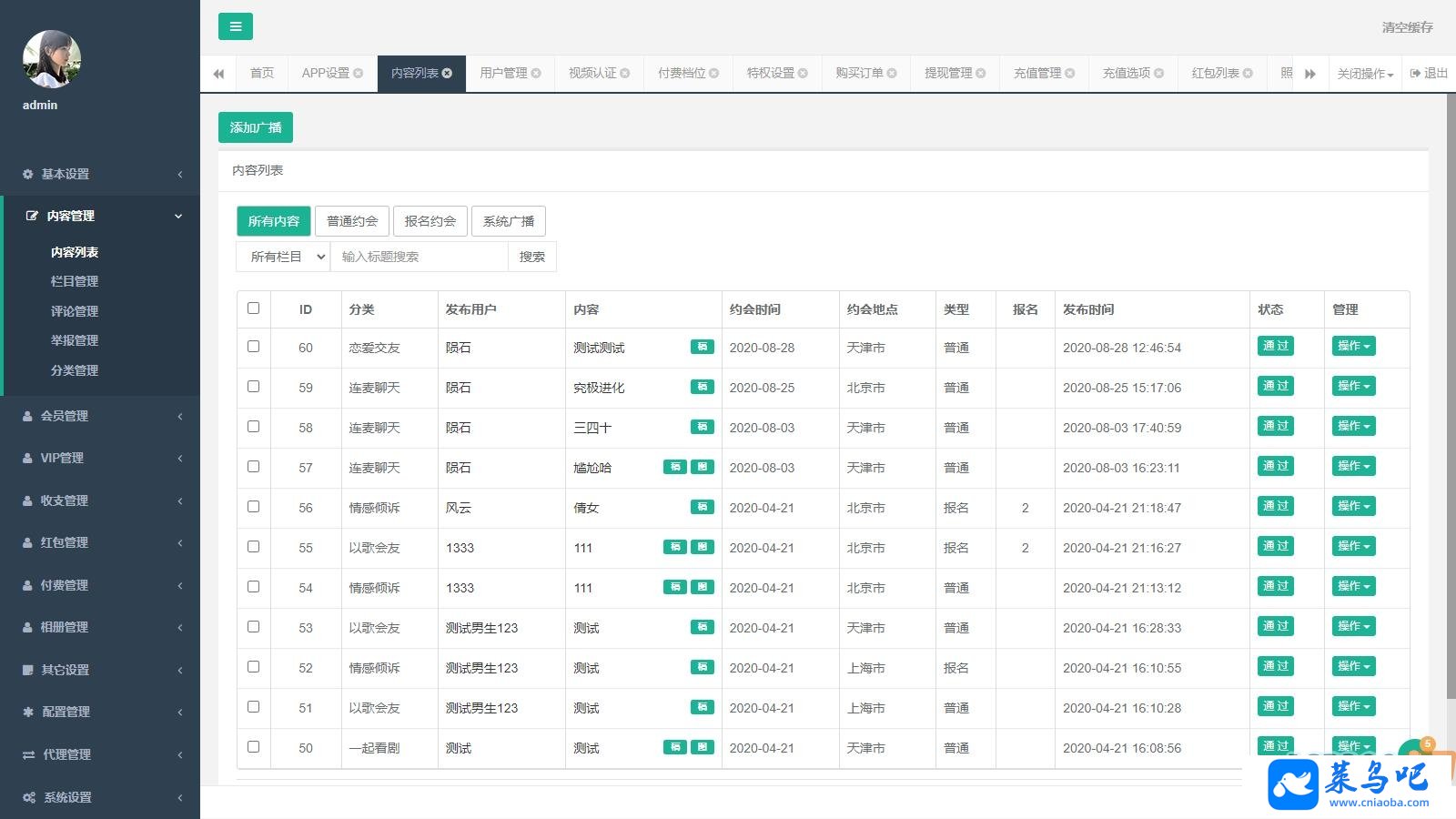Viewport: 1456px width, 819px height.
Task: Expand the 收支管理 sidebar section
Action: click(x=100, y=500)
